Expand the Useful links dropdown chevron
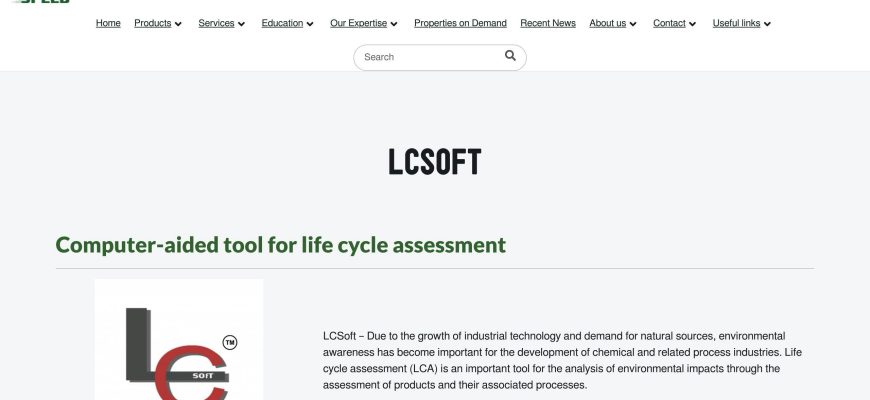This screenshot has height=400, width=870. click(767, 24)
